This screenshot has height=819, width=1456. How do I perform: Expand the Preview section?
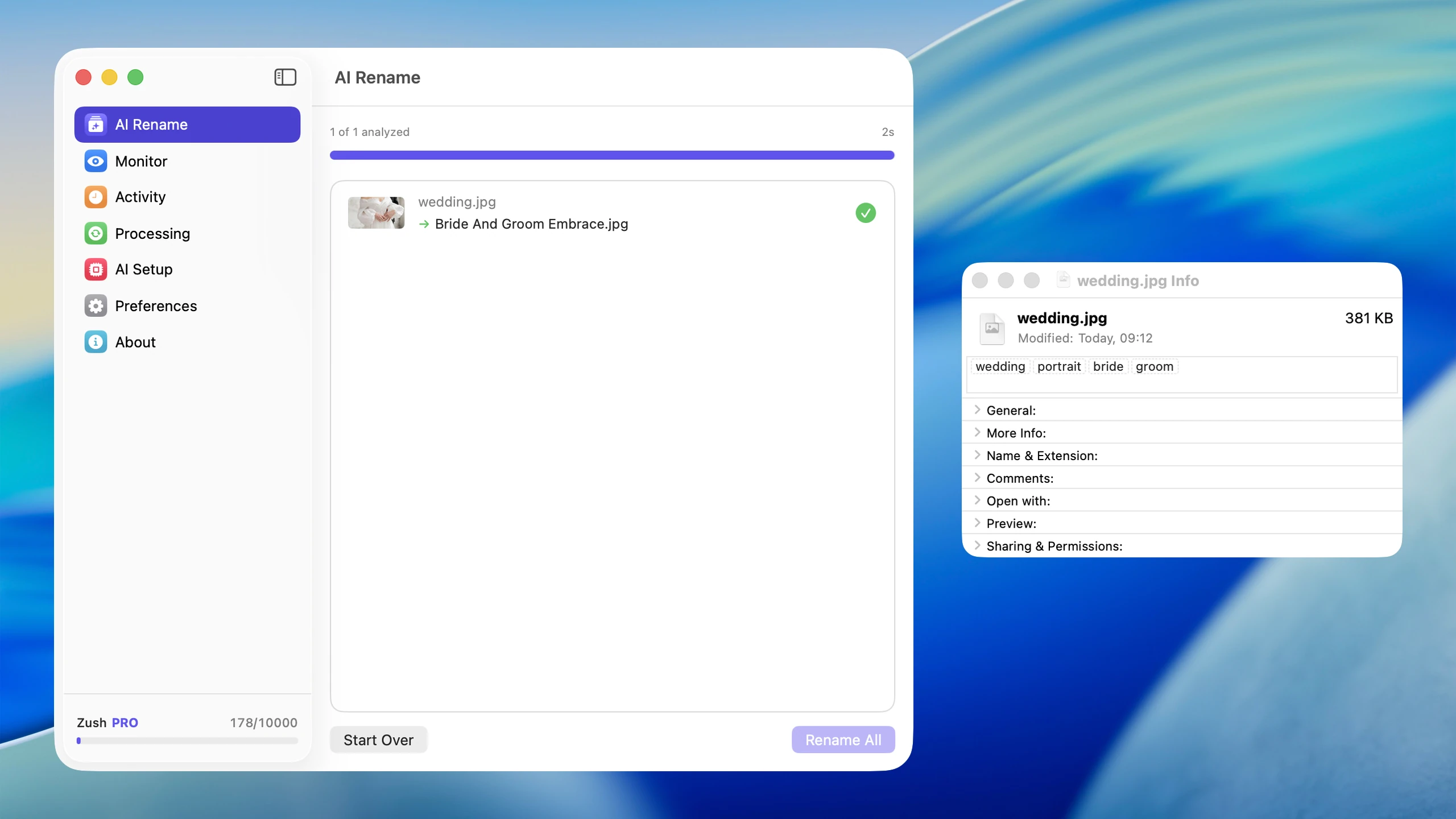point(977,523)
